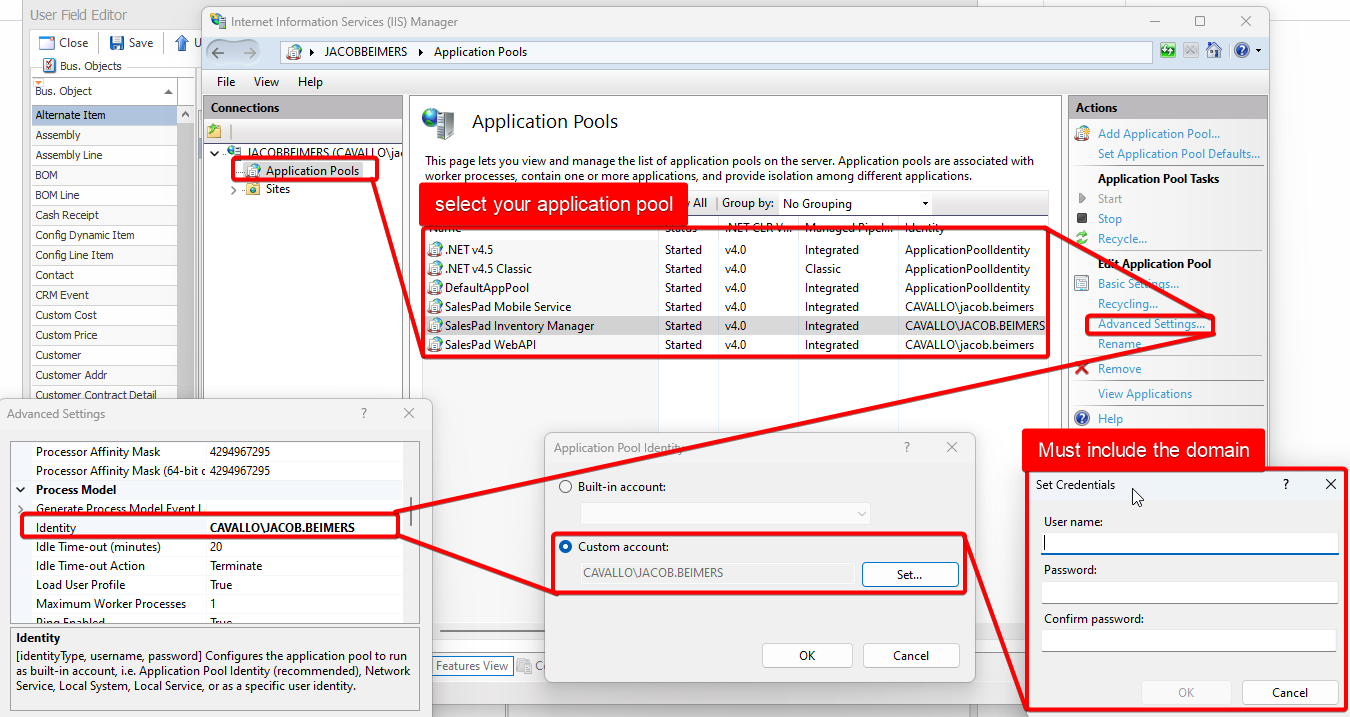Image resolution: width=1350 pixels, height=717 pixels.
Task: Click the red X Remove icon in Actions
Action: 1082,369
